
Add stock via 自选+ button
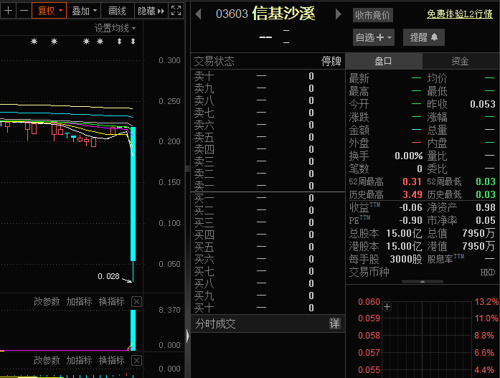(374, 37)
